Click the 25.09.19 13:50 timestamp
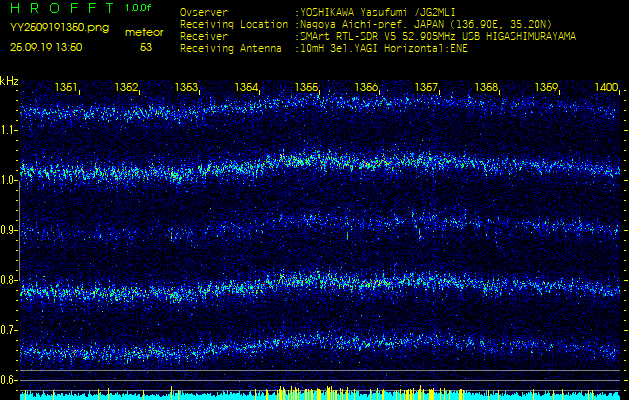Viewport: 629px width, 400px height. click(46, 46)
